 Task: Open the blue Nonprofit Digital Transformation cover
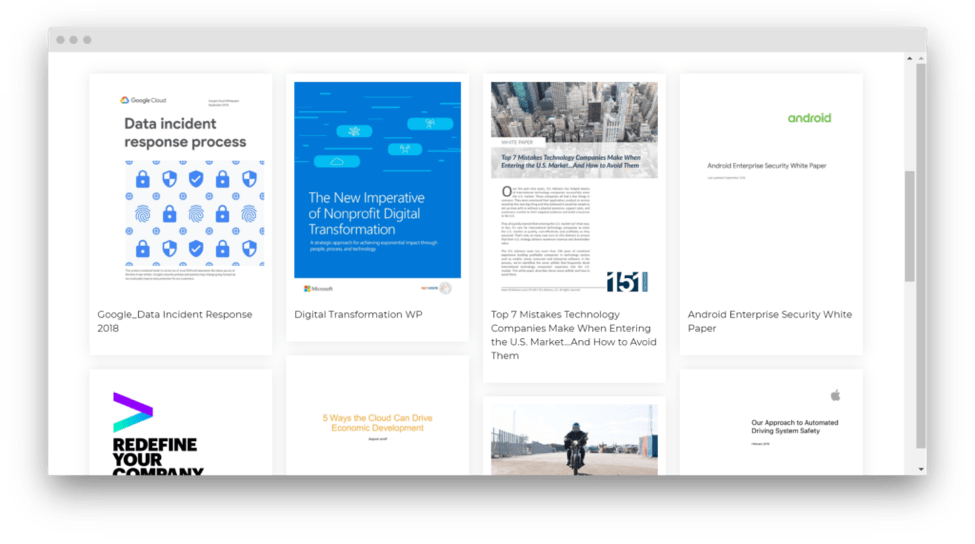tap(377, 180)
